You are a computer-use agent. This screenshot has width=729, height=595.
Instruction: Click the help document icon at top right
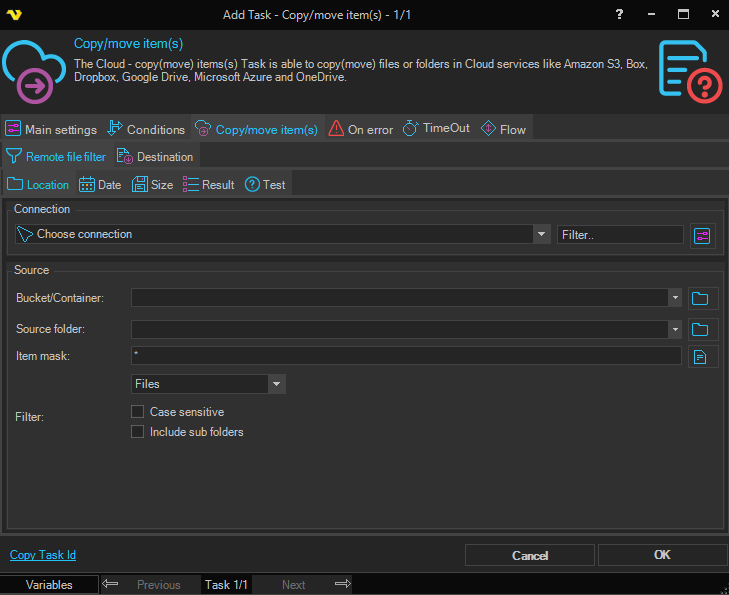[x=688, y=69]
